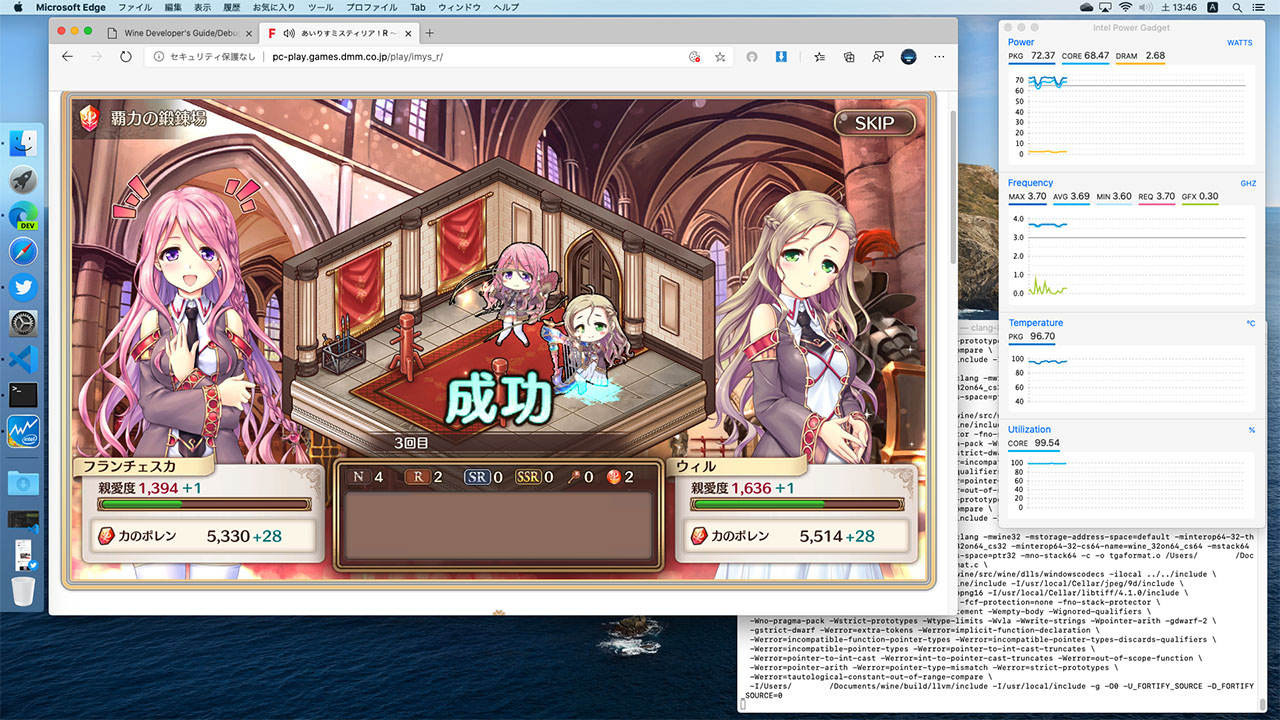The height and width of the screenshot is (720, 1280).
Task: Add page to favorites with star icon
Action: [x=720, y=57]
